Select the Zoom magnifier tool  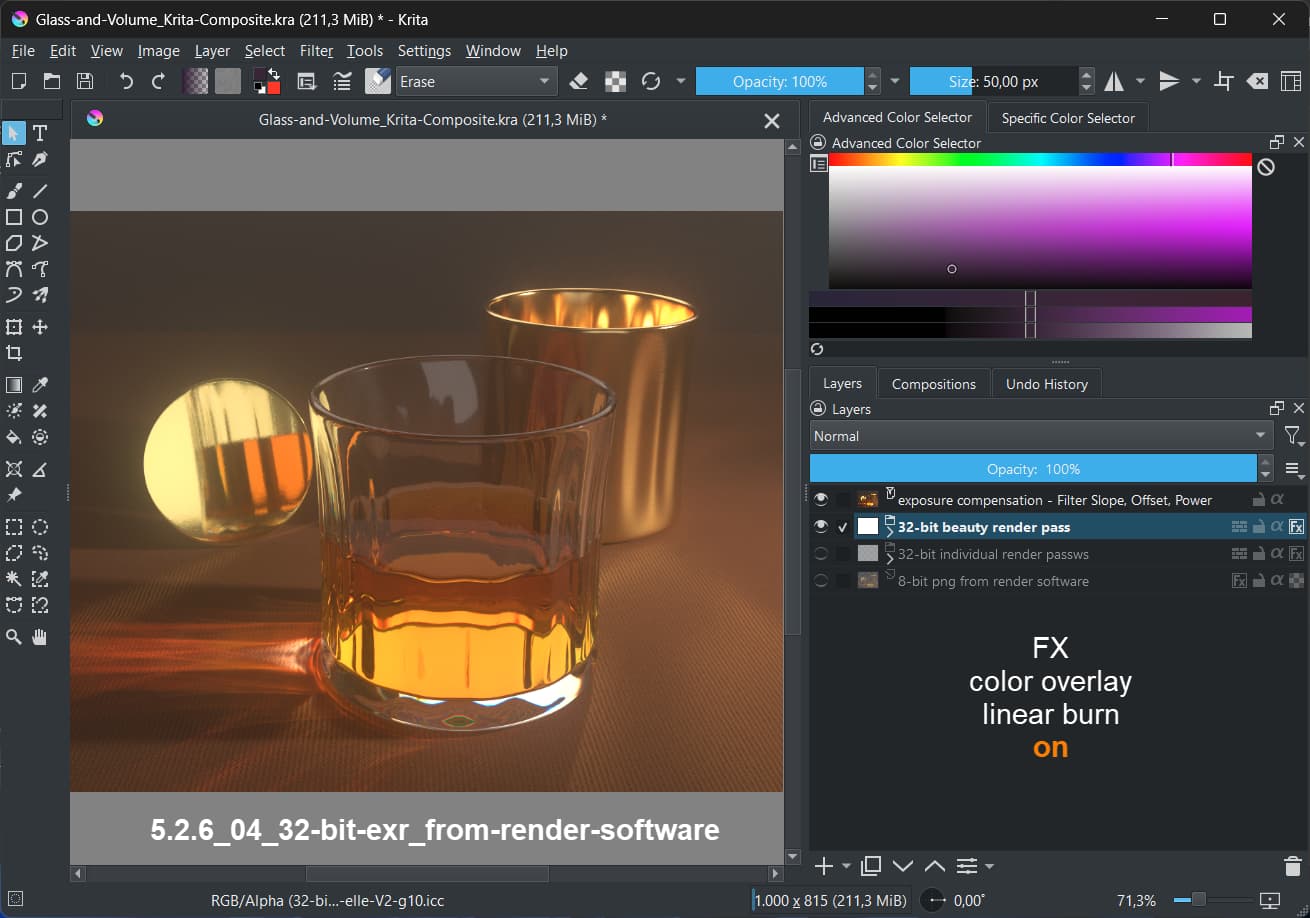[14, 637]
